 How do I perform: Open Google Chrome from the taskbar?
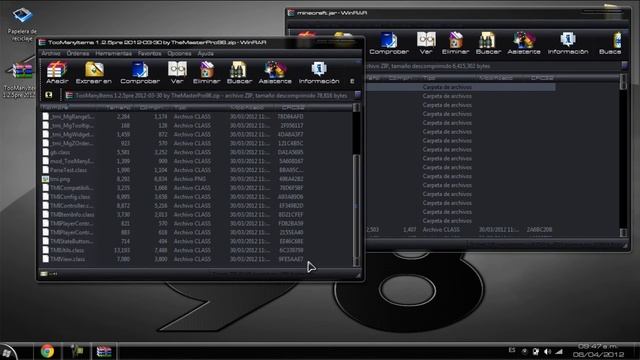coord(47,351)
